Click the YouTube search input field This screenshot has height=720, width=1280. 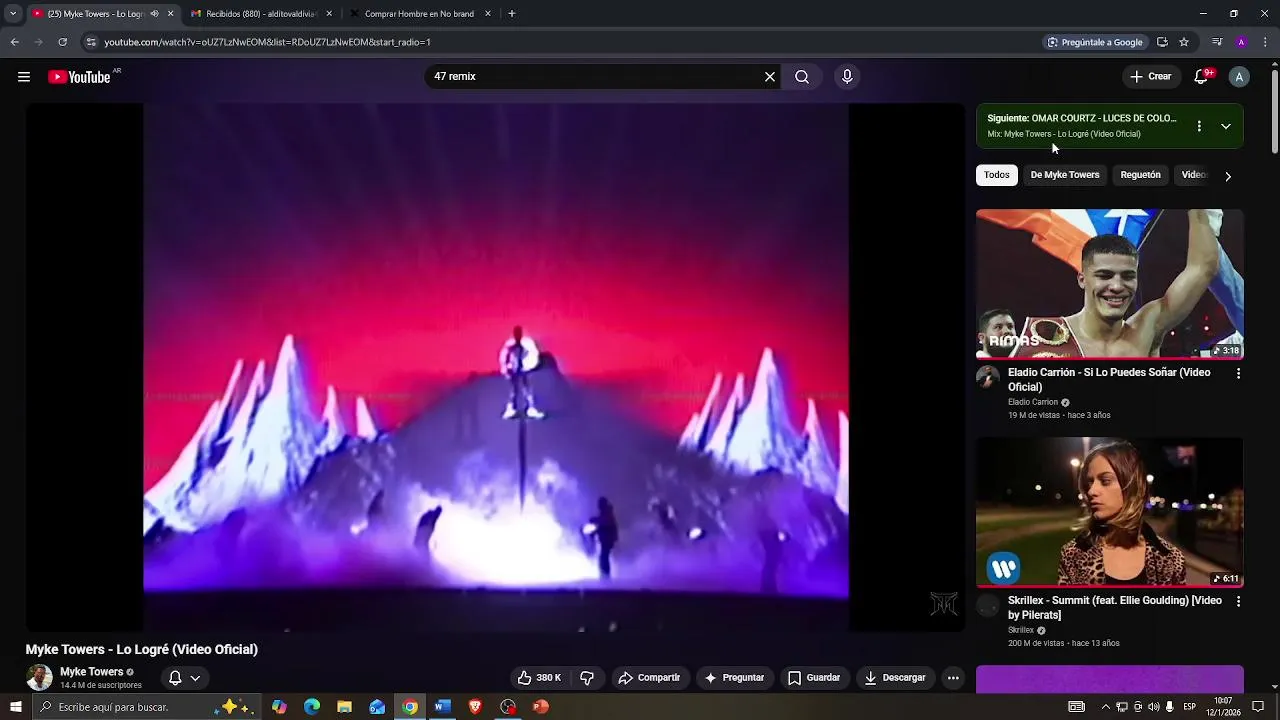tap(594, 77)
